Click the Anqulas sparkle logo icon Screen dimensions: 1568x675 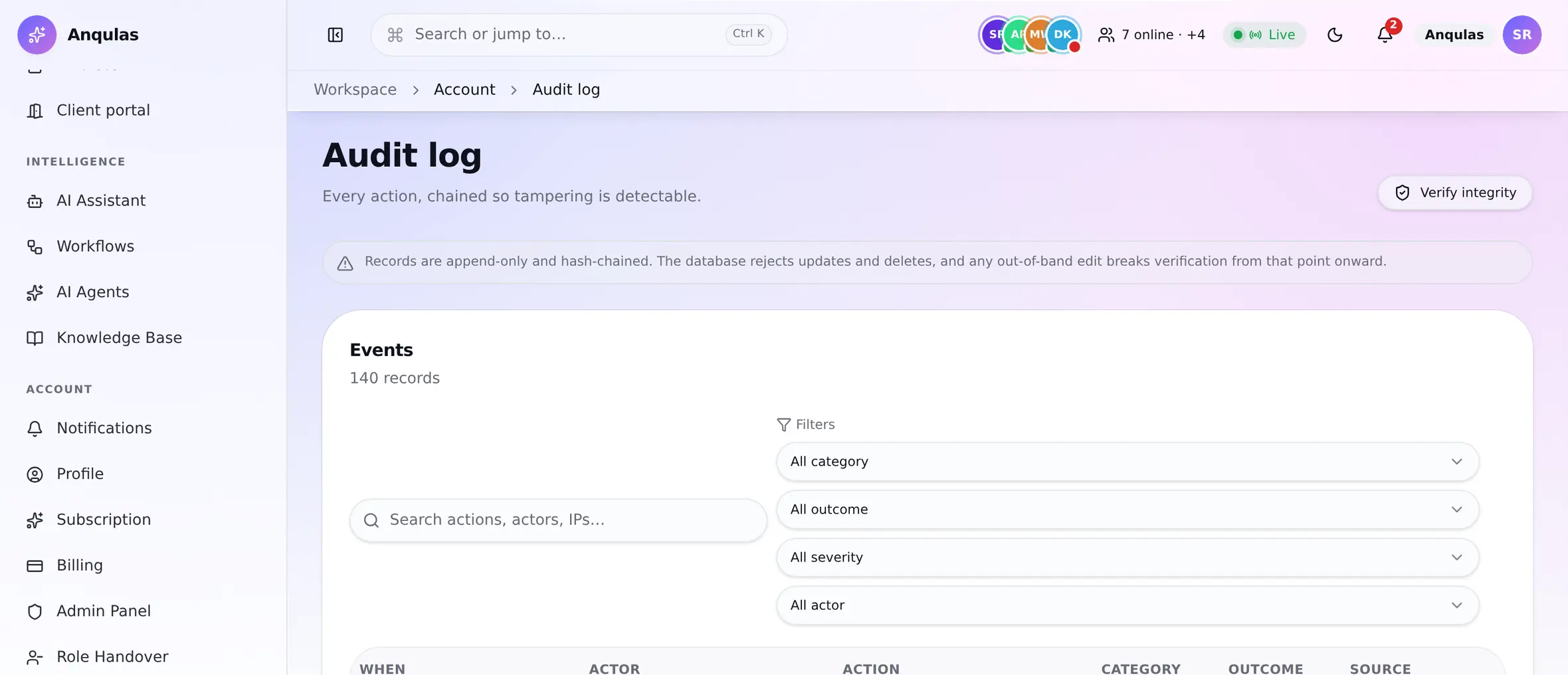tap(37, 35)
